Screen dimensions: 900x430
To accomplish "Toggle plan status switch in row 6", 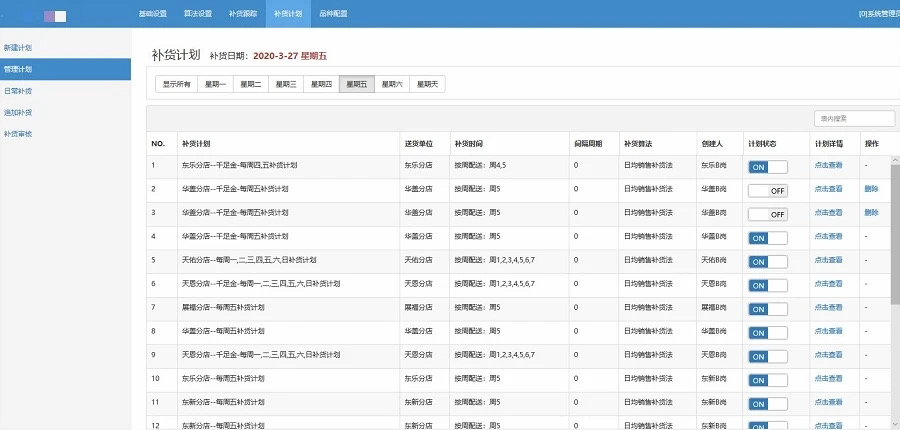I will click(x=767, y=285).
